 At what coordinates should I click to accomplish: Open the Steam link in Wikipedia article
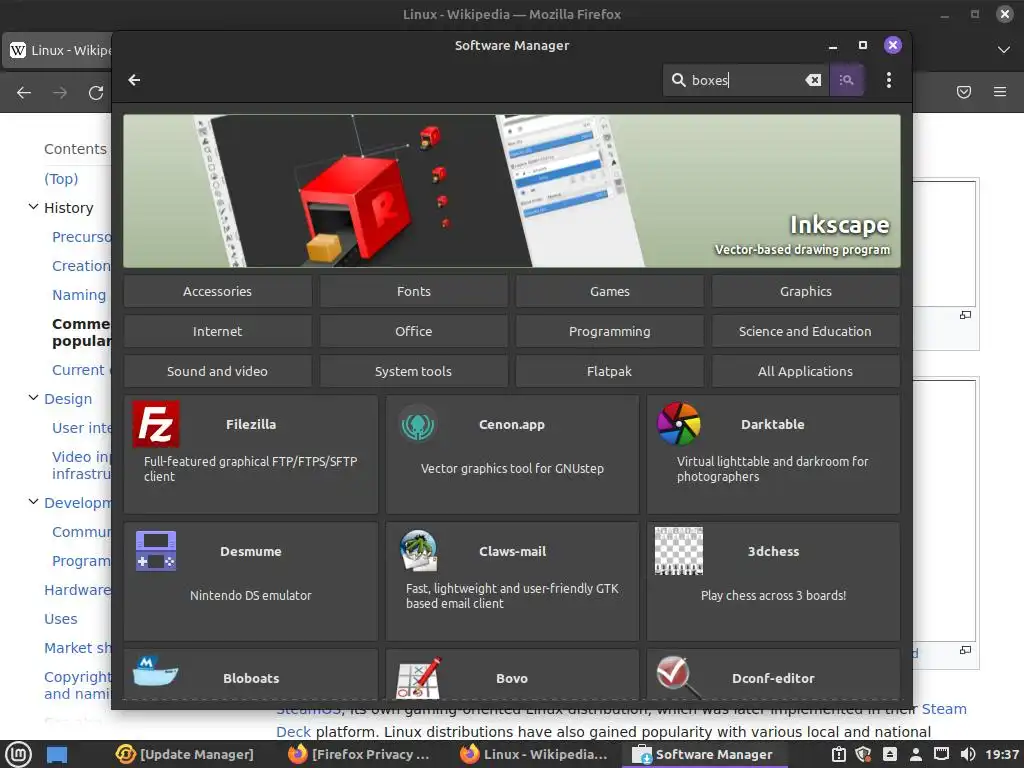pyautogui.click(x=944, y=709)
